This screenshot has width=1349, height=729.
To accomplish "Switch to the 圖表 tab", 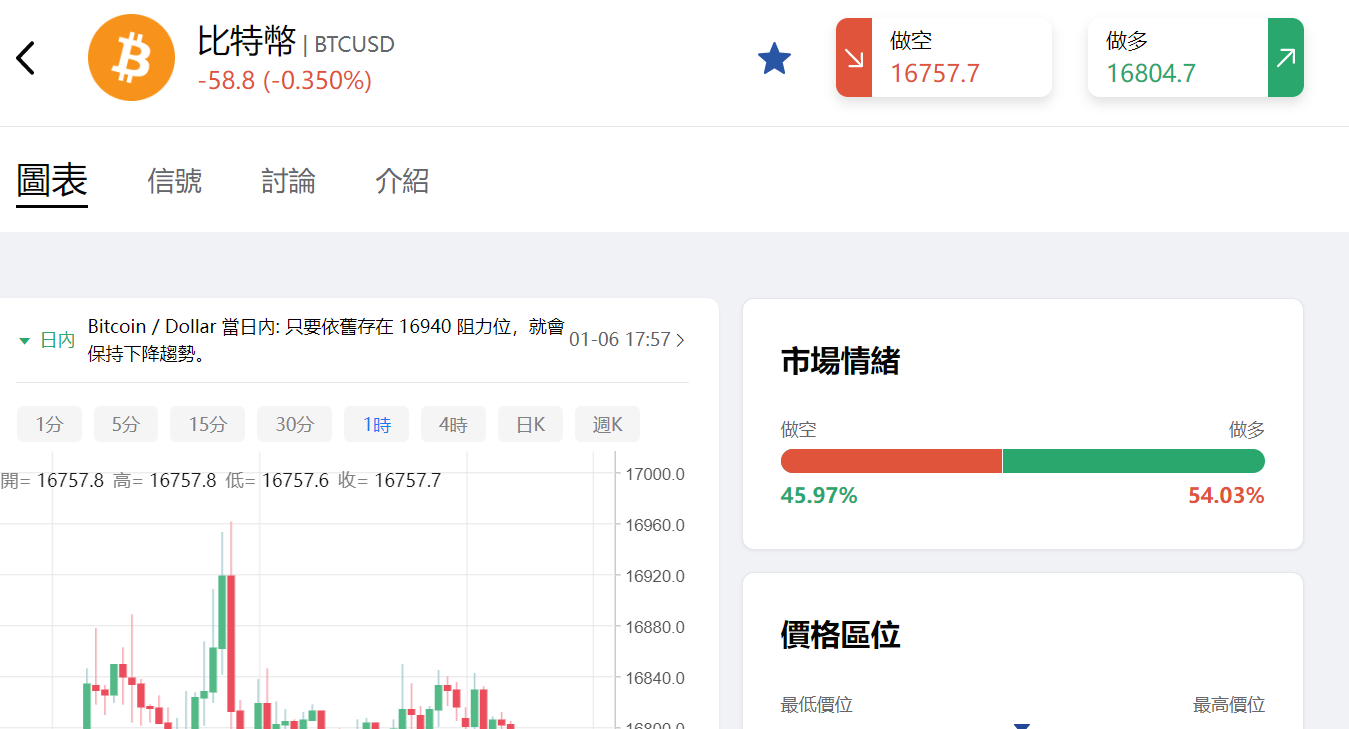I will pyautogui.click(x=52, y=181).
